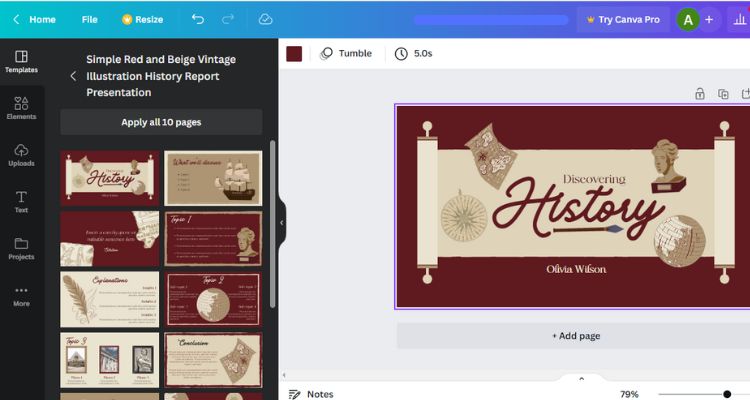Viewport: 750px width, 400px height.
Task: Open the dark red background color swatch
Action: [294, 54]
